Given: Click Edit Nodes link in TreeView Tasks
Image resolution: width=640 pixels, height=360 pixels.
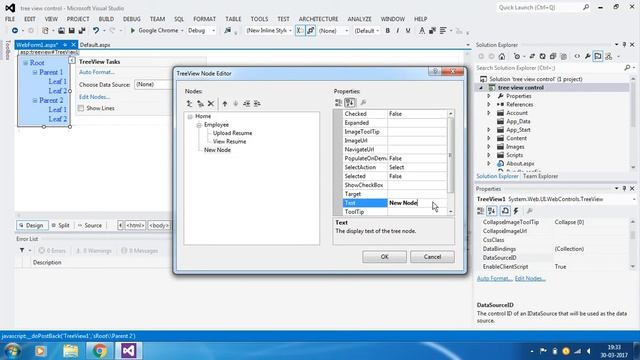Looking at the screenshot, I should [x=94, y=97].
